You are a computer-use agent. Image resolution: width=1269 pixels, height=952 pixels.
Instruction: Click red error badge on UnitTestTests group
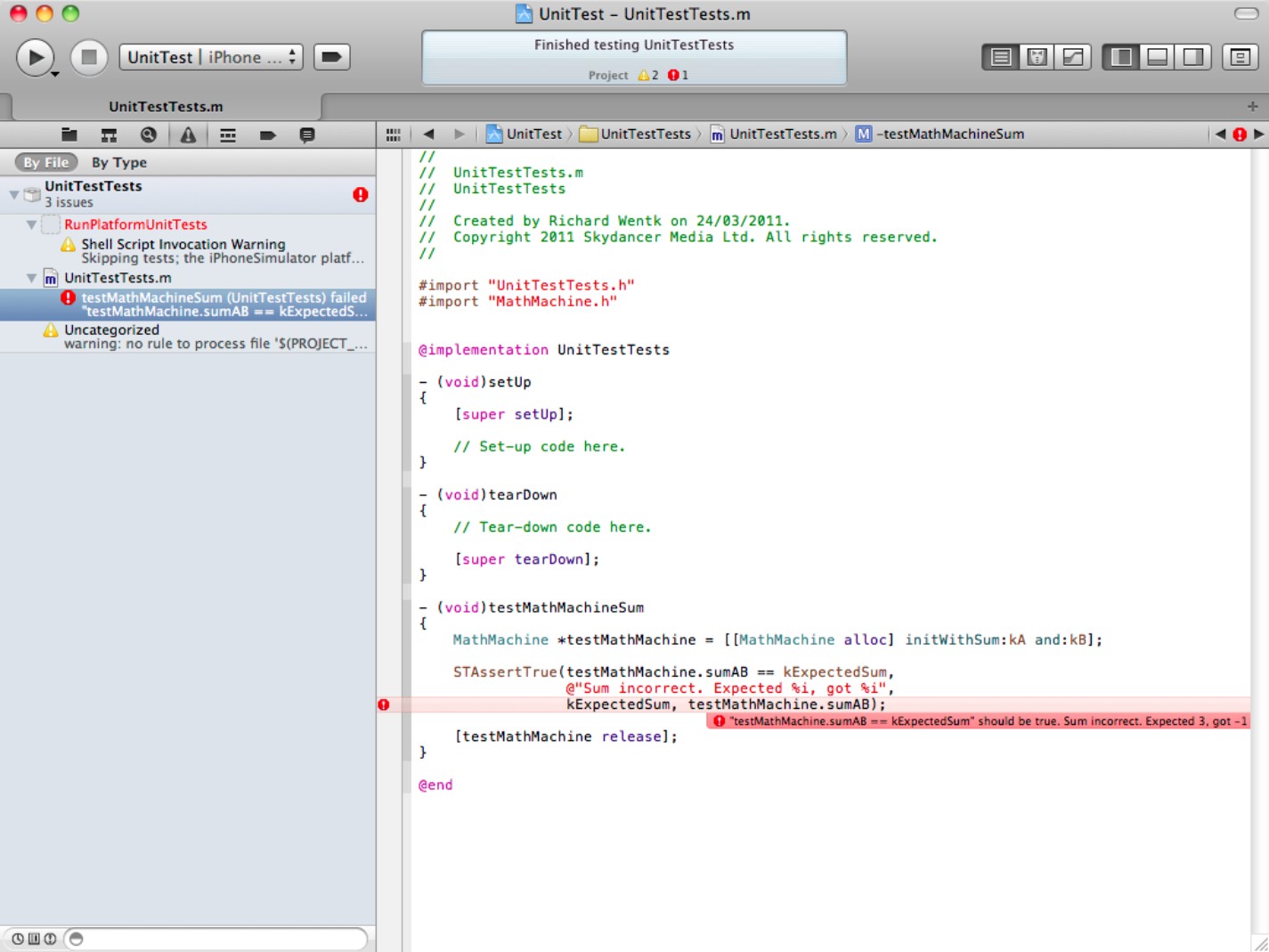[x=360, y=194]
